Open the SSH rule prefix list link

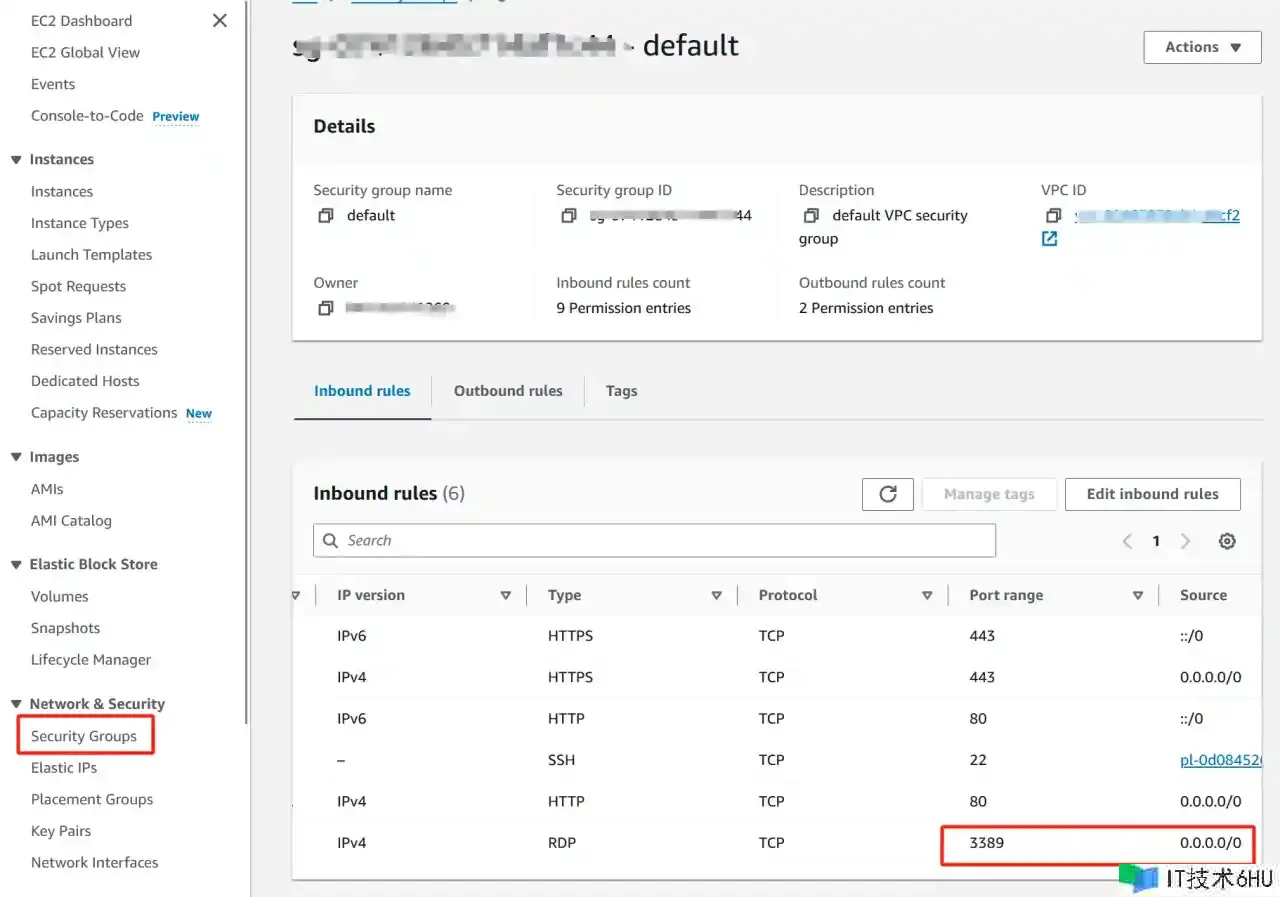point(1220,760)
